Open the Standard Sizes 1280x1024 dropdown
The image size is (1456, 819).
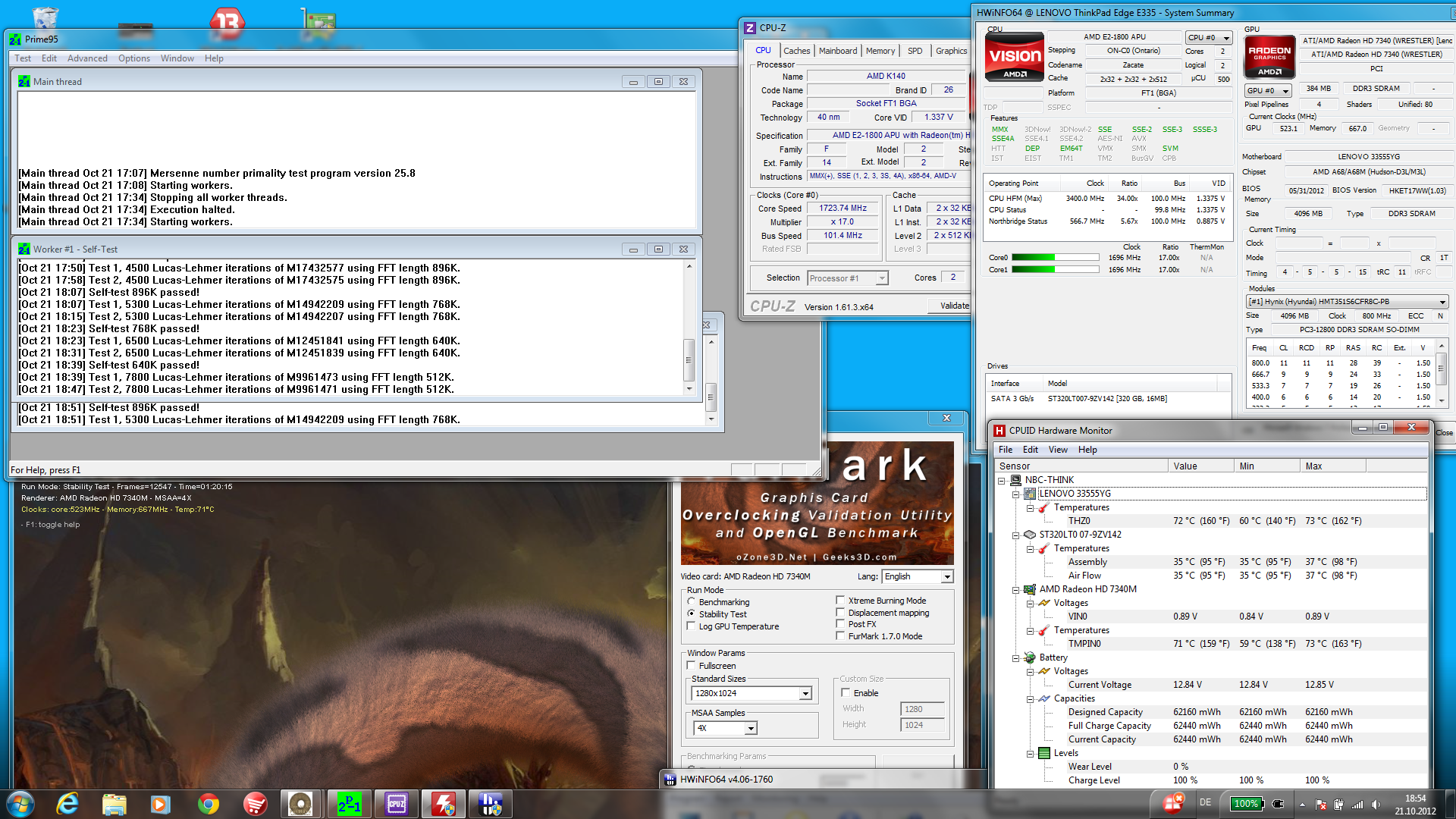coord(752,694)
